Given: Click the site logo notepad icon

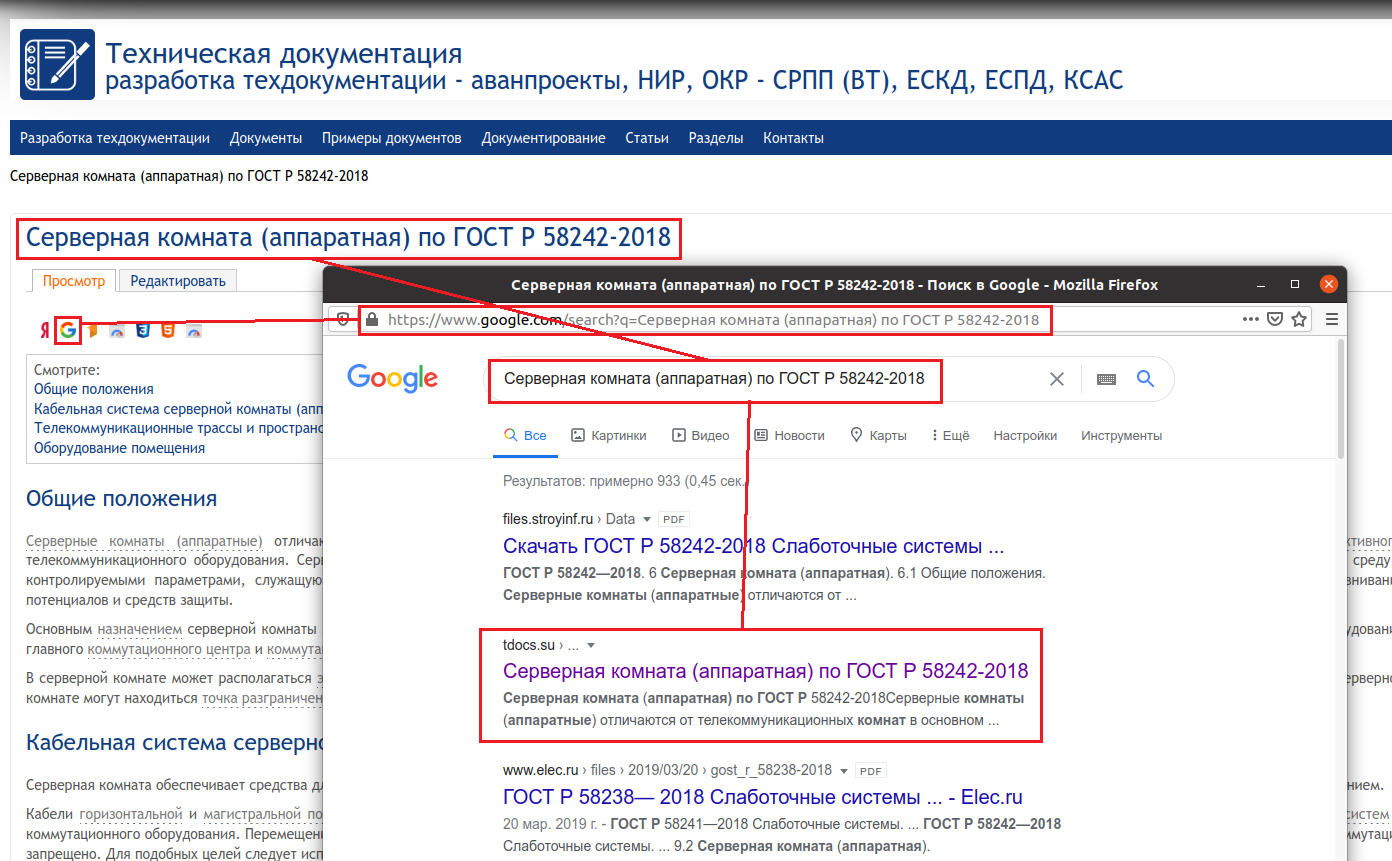Looking at the screenshot, I should click(56, 64).
